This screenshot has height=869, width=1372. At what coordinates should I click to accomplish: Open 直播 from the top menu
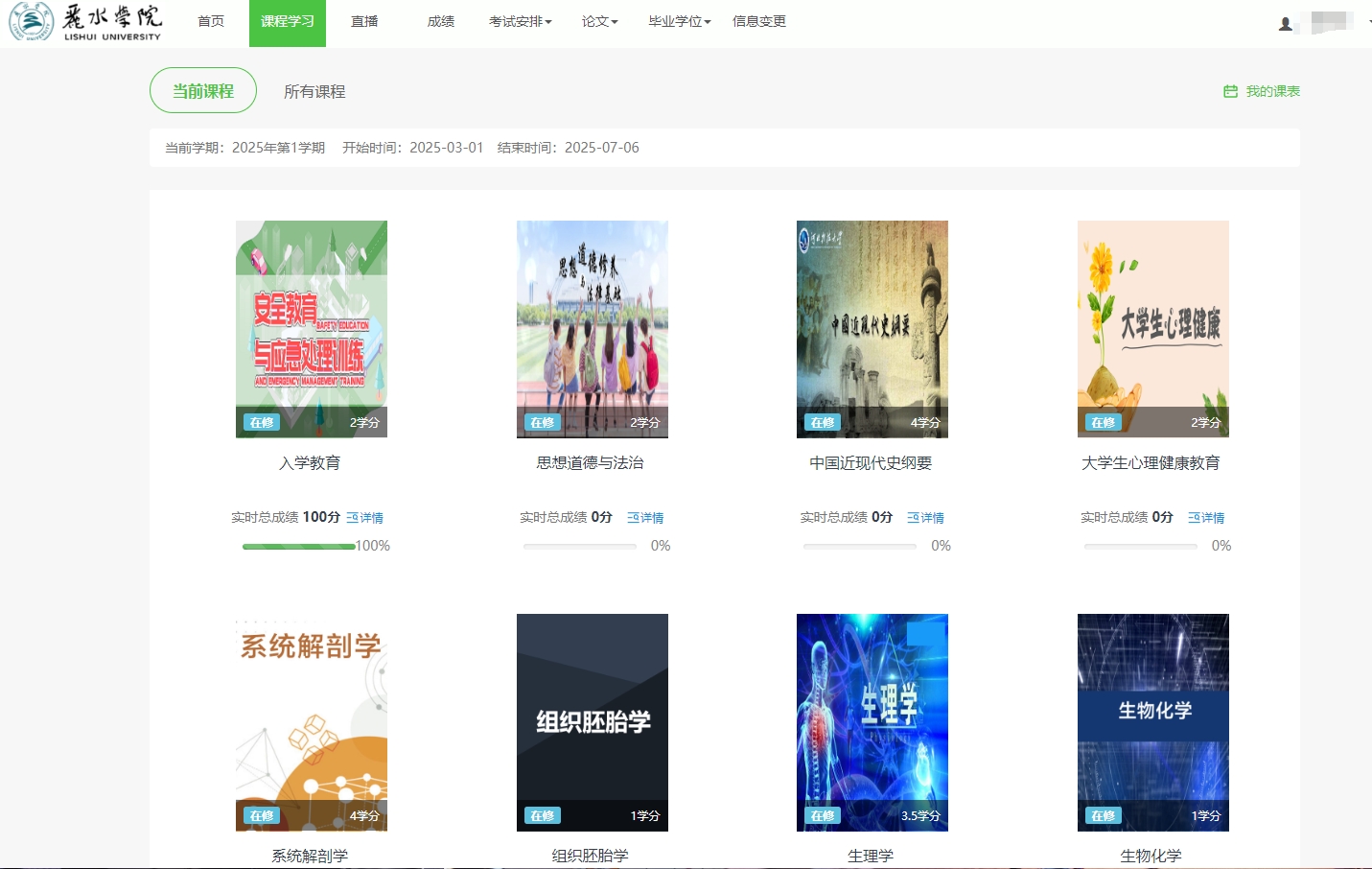point(364,22)
